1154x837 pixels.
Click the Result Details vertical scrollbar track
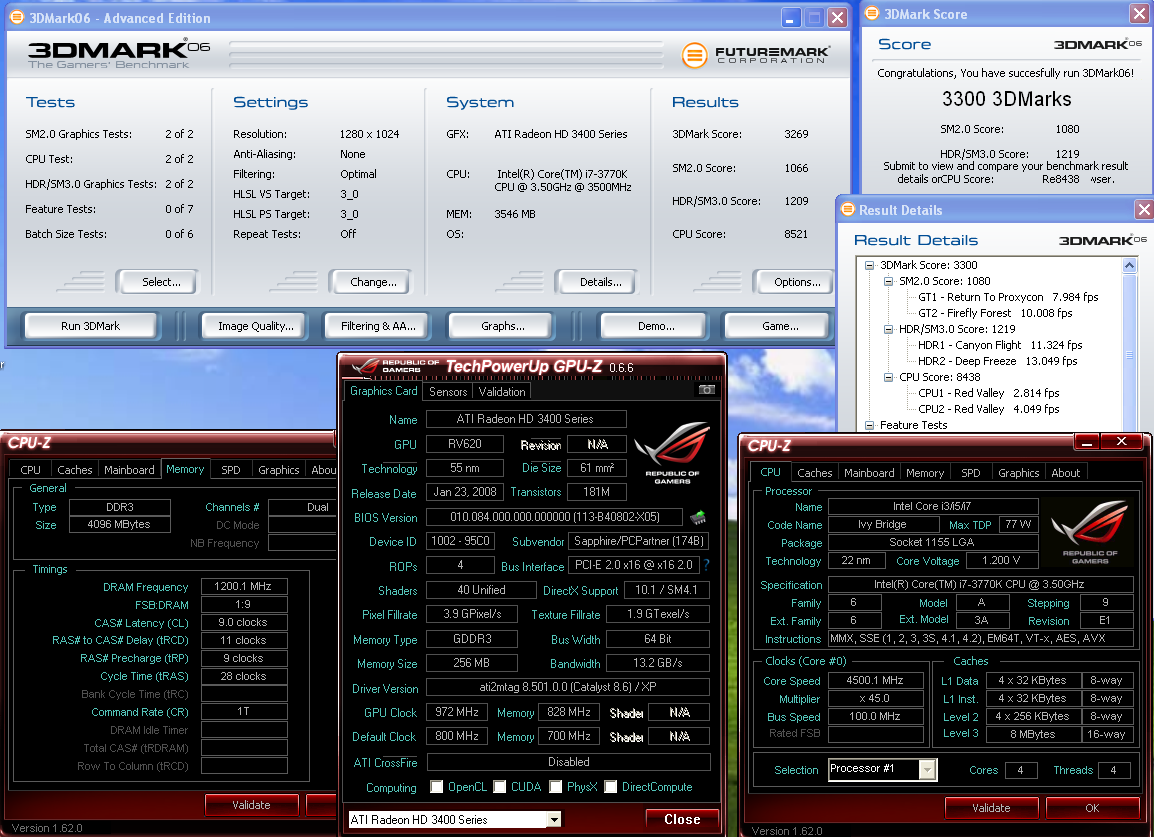tap(1130, 352)
